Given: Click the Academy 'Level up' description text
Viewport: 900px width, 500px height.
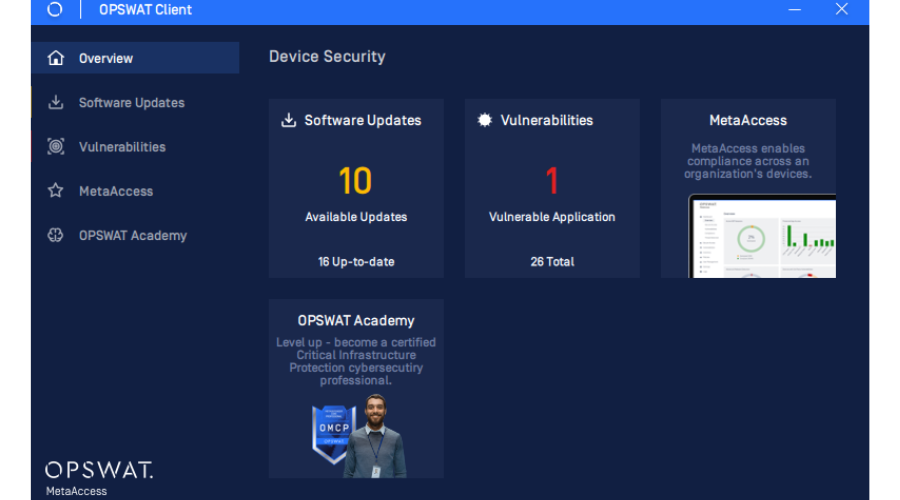Looking at the screenshot, I should click(x=356, y=361).
